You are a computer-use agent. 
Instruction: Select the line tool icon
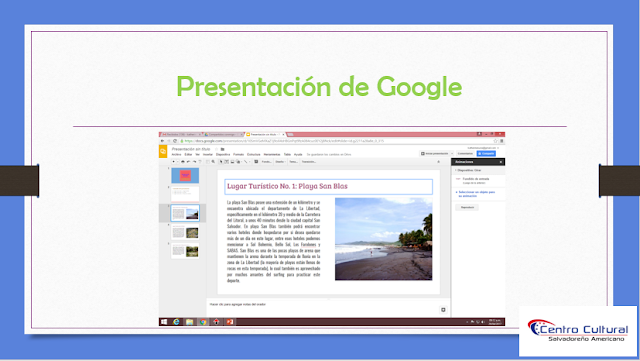point(245,162)
